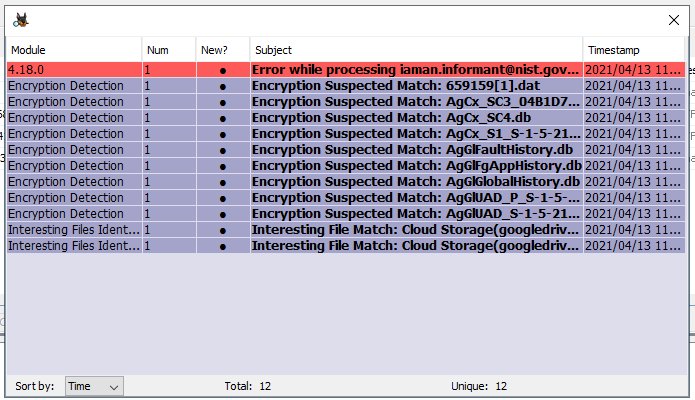Sort by the Module column header
Image resolution: width=695 pixels, height=400 pixels.
[x=74, y=50]
